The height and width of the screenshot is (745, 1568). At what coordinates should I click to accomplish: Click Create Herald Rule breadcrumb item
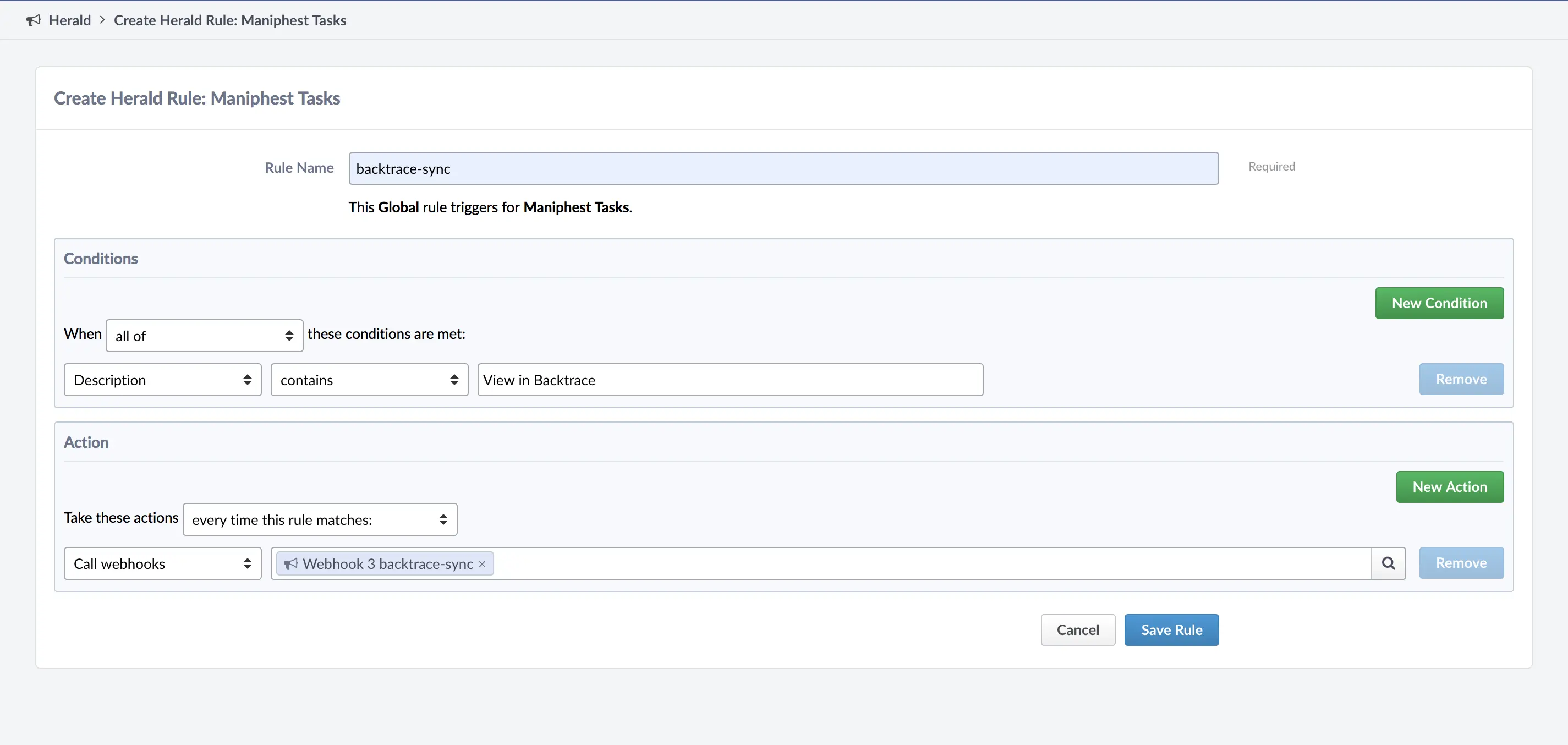coord(229,20)
